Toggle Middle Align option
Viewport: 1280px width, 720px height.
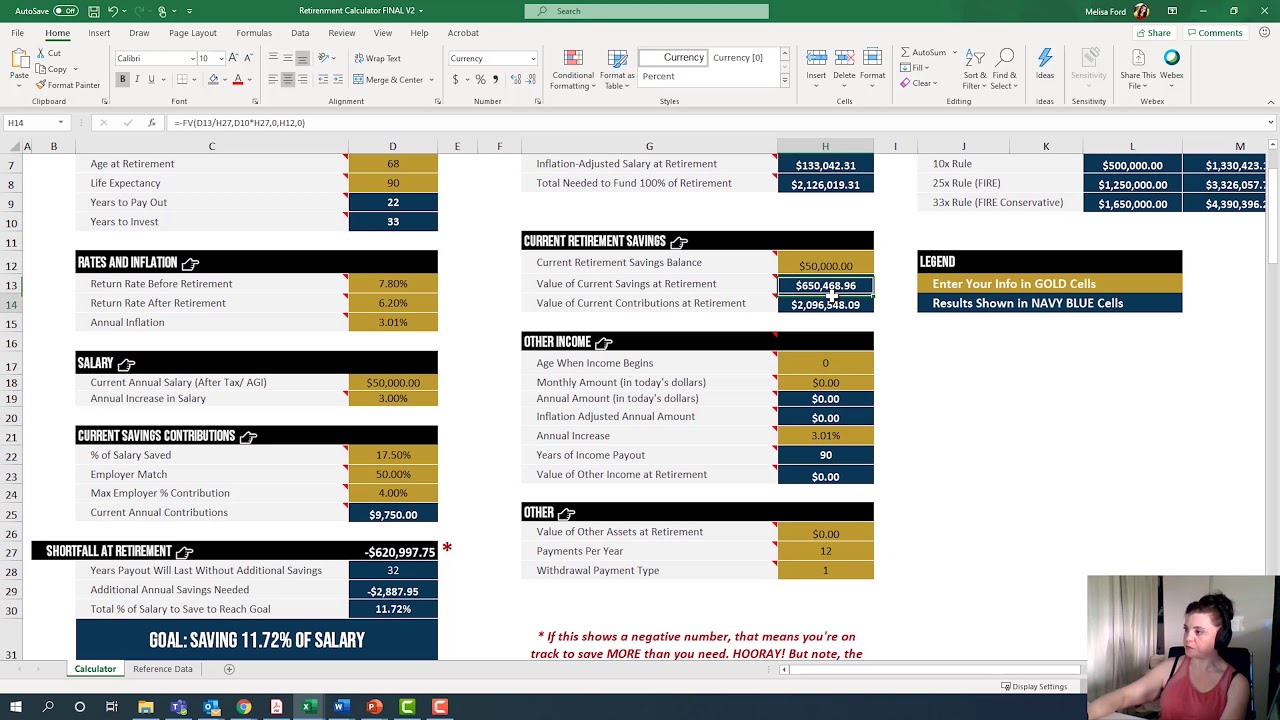point(288,58)
